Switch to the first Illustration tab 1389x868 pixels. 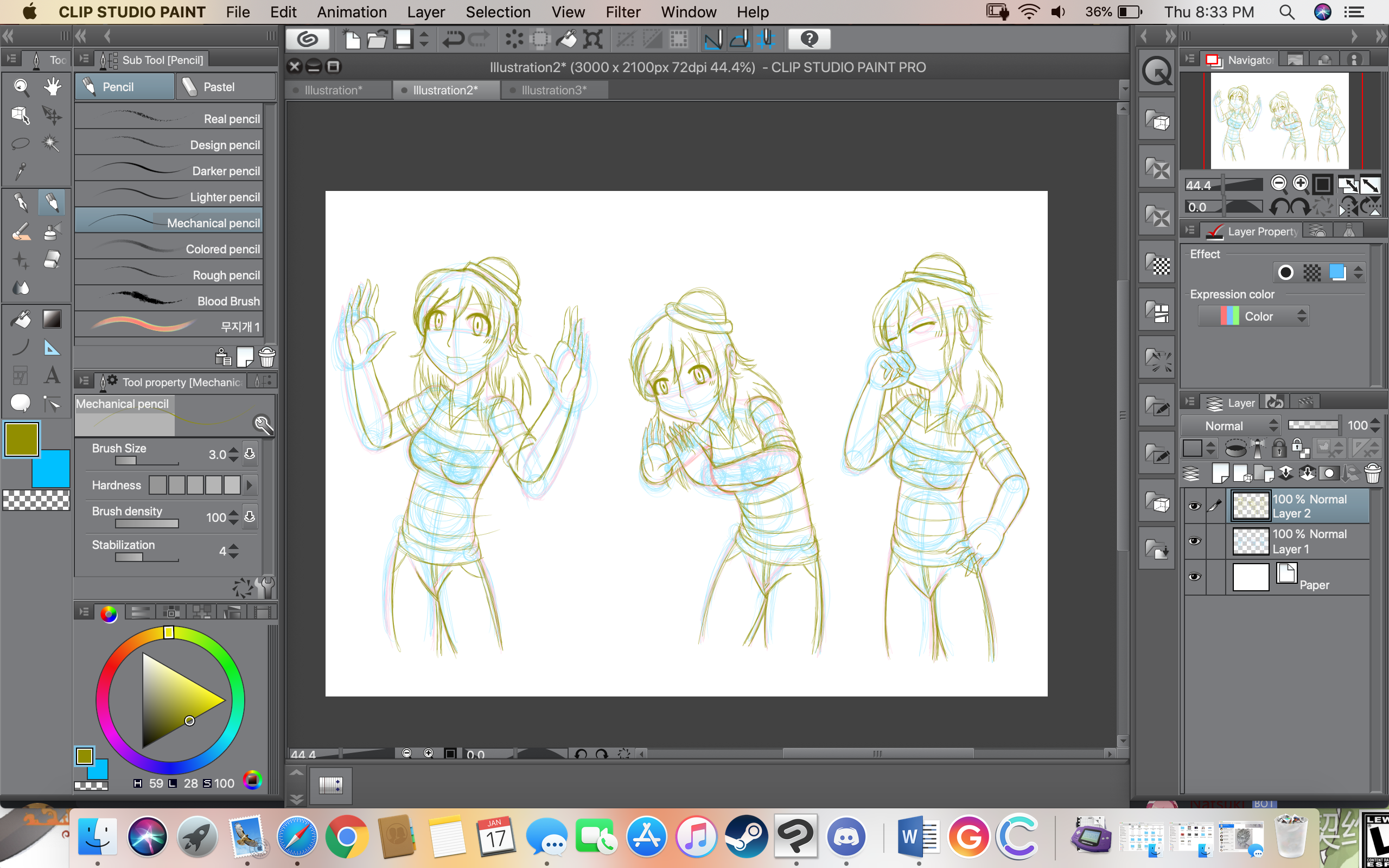[x=339, y=90]
